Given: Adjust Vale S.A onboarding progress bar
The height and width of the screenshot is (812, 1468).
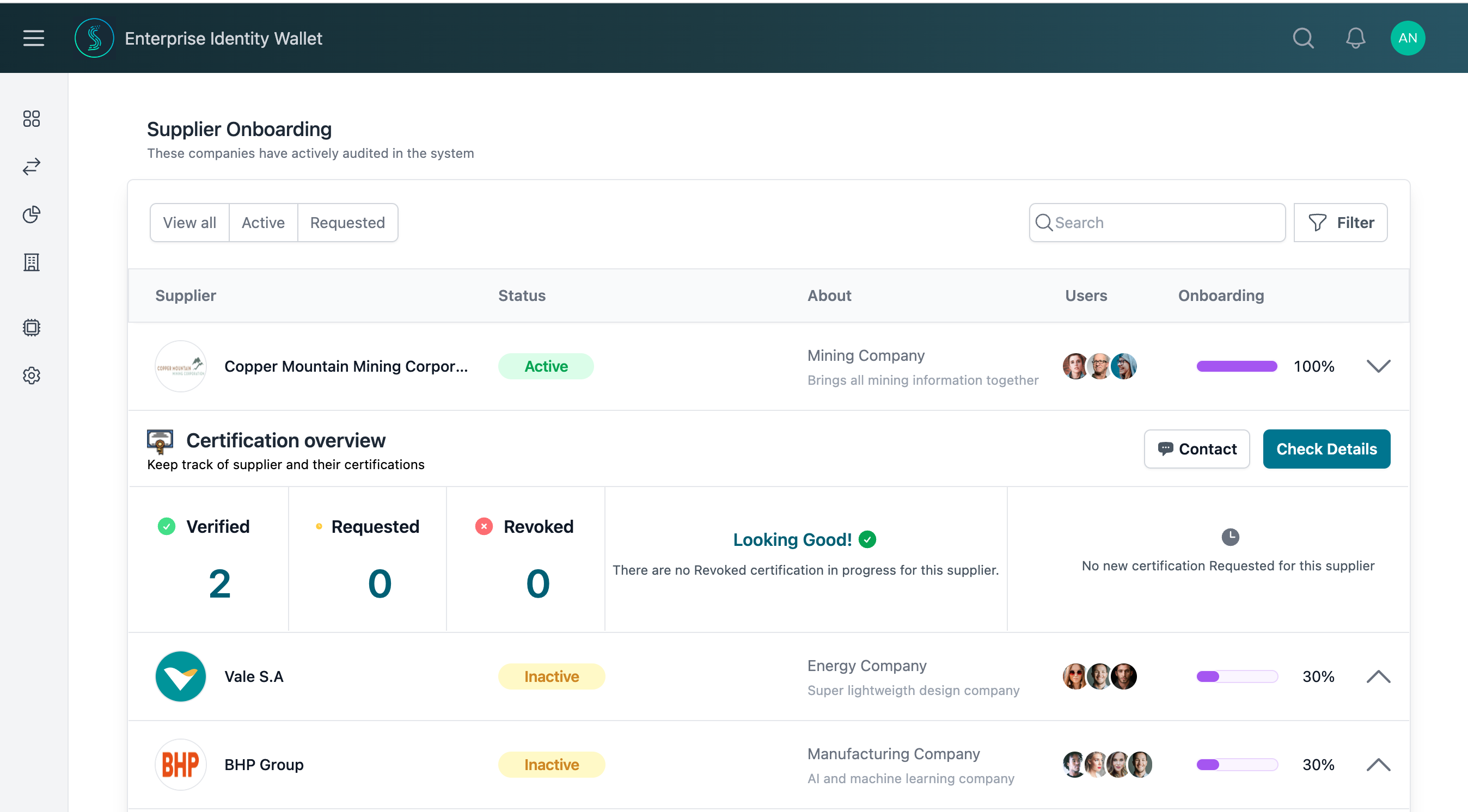Looking at the screenshot, I should [1237, 676].
